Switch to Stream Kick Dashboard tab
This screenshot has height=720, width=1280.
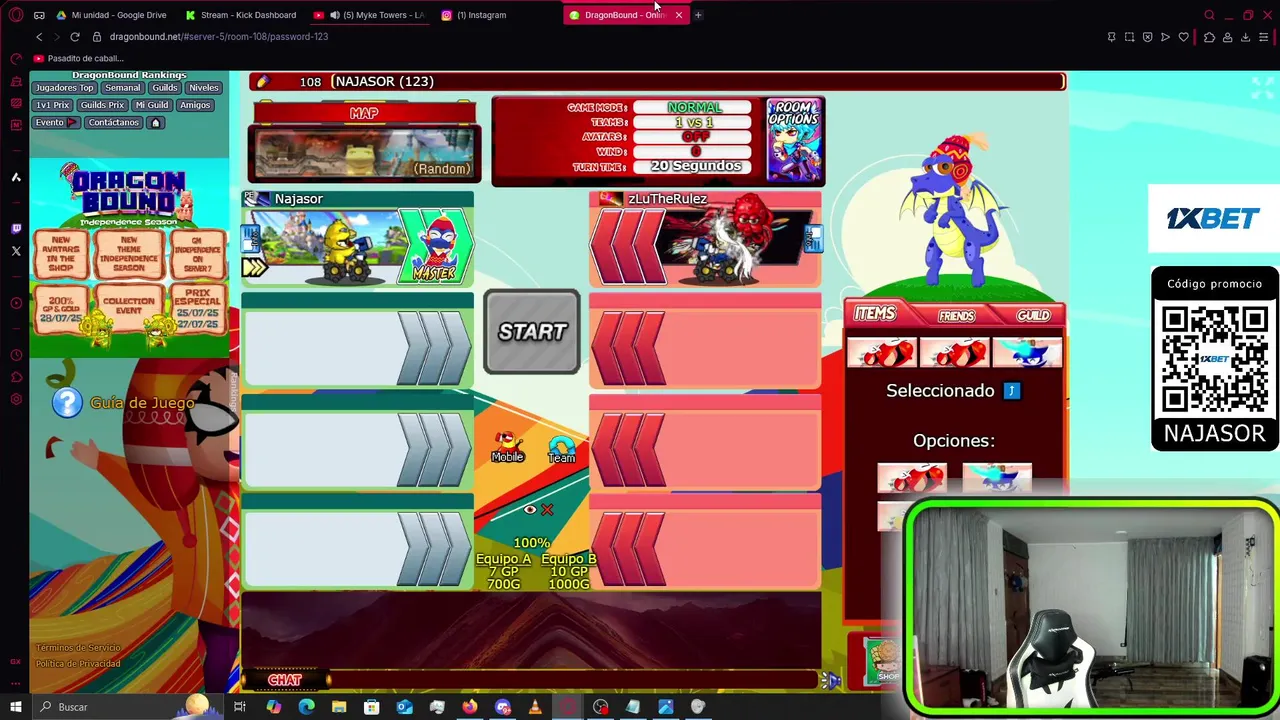241,15
